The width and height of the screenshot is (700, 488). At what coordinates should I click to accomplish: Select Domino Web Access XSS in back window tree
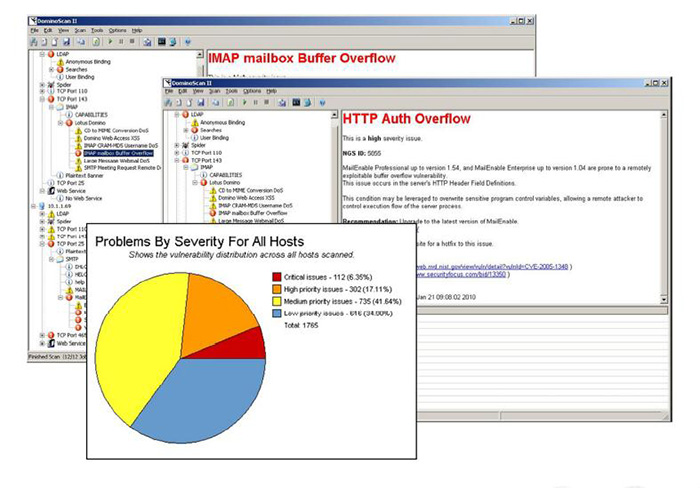[x=112, y=138]
